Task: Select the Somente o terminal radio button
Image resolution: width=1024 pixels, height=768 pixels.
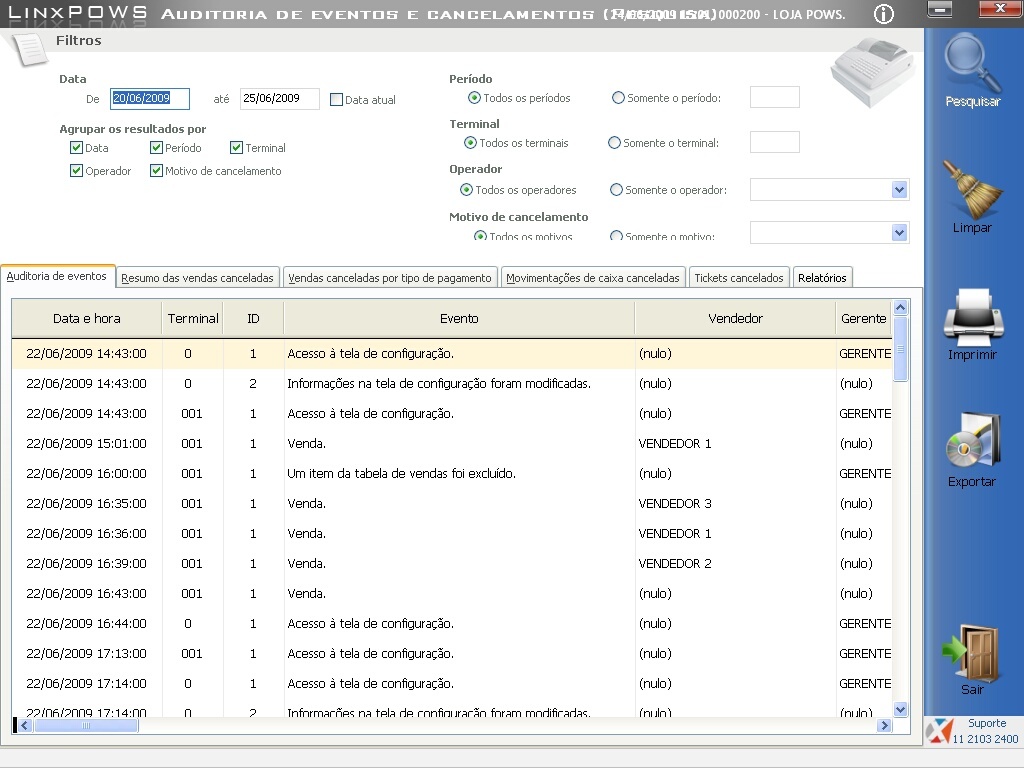Action: point(614,143)
